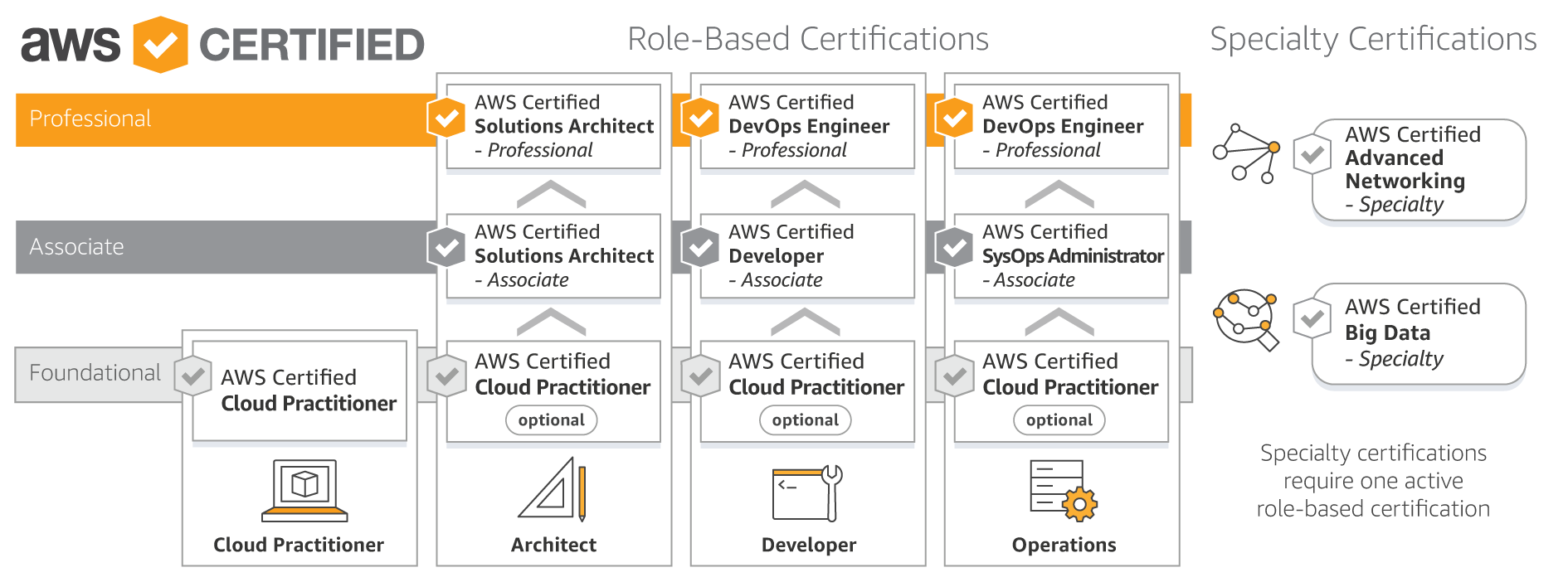Expand the up chevron above Solutions Architect Associate

coord(551,194)
